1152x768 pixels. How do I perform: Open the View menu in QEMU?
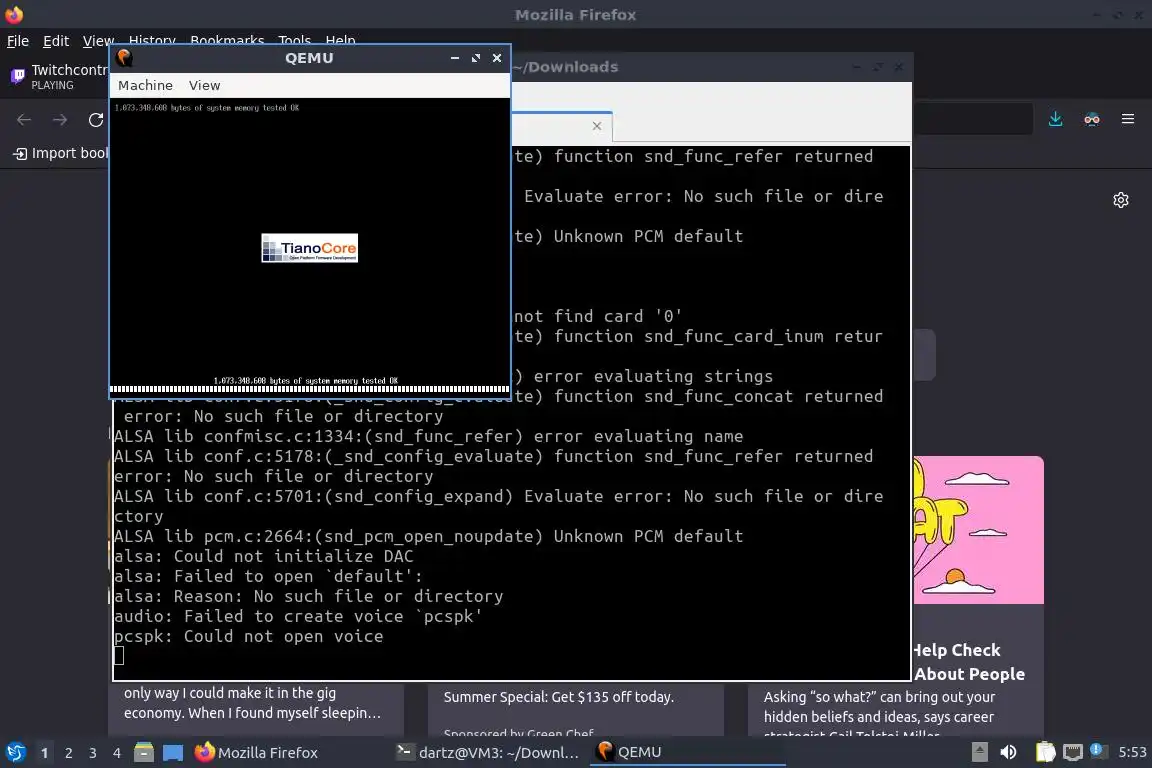point(204,85)
